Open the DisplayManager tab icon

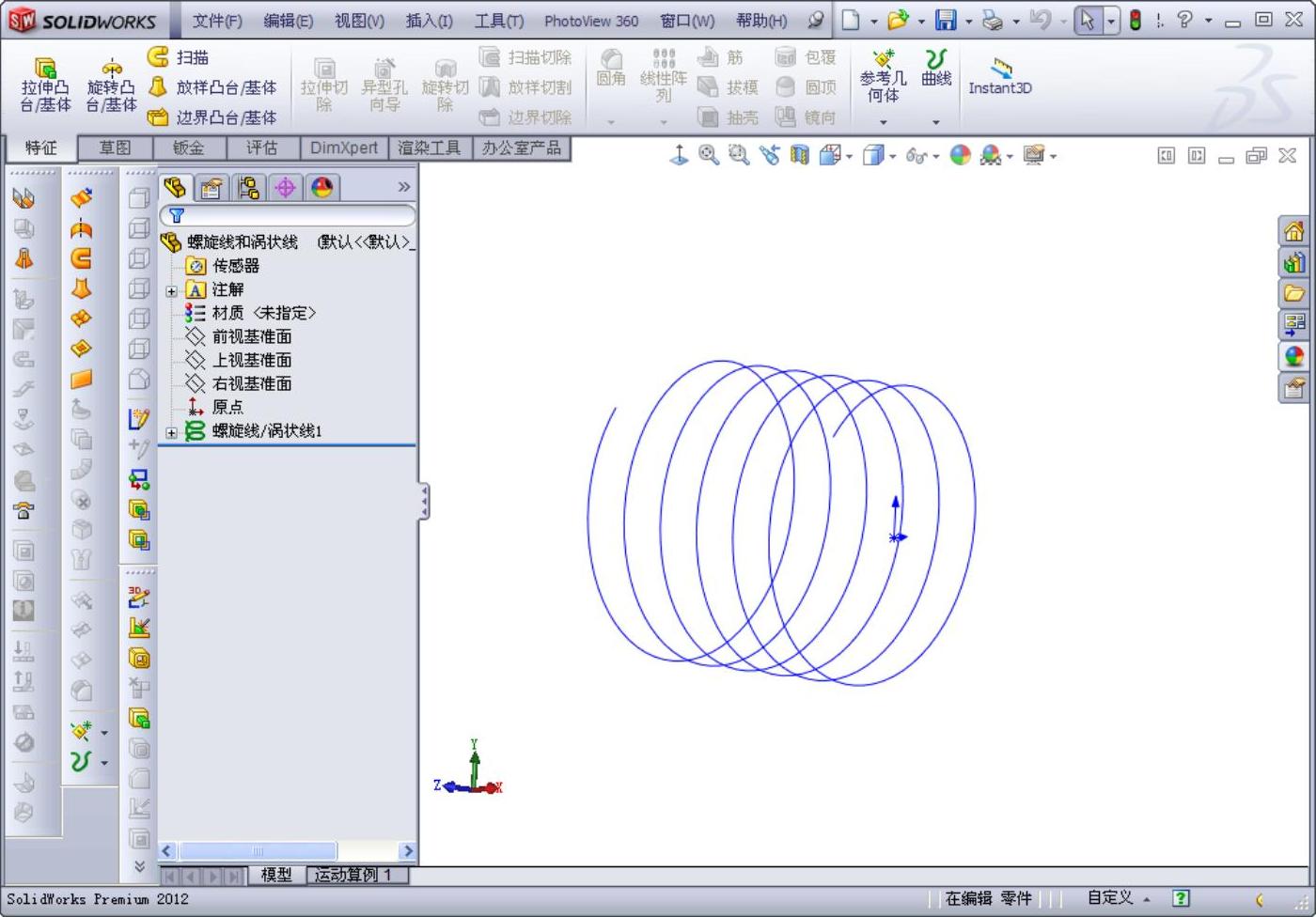(321, 188)
